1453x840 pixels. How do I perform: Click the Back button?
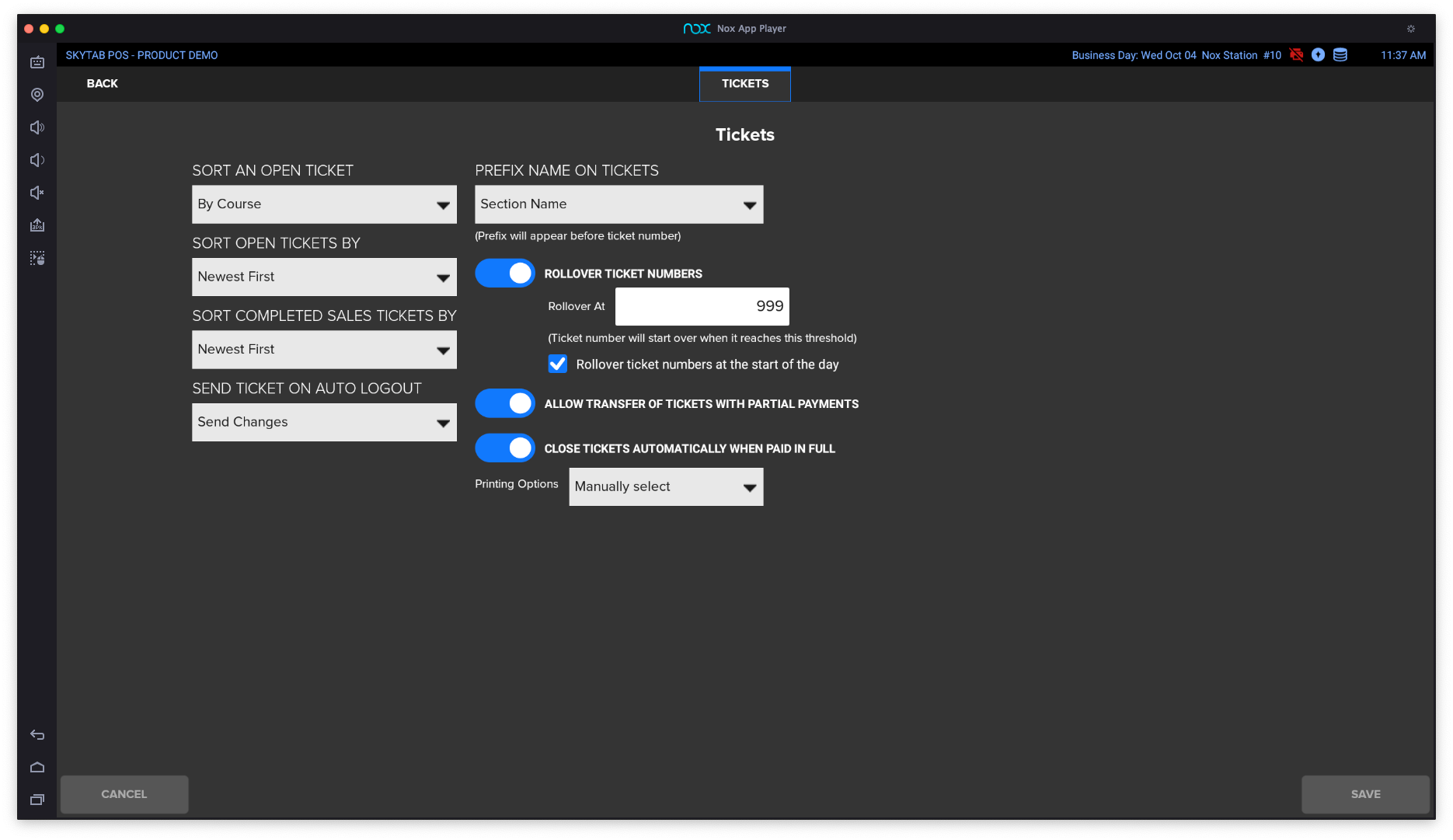[102, 84]
